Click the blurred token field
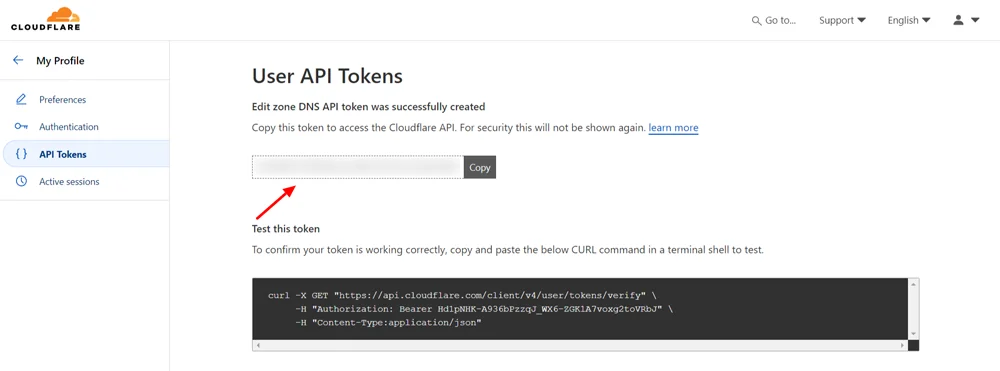The height and width of the screenshot is (371, 1000). pos(358,167)
